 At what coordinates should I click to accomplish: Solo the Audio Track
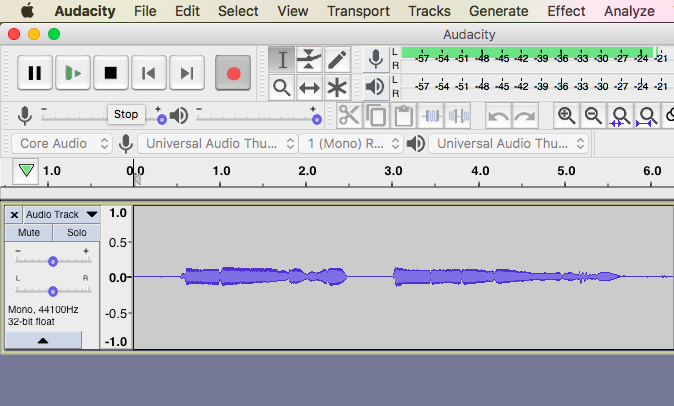(x=76, y=232)
